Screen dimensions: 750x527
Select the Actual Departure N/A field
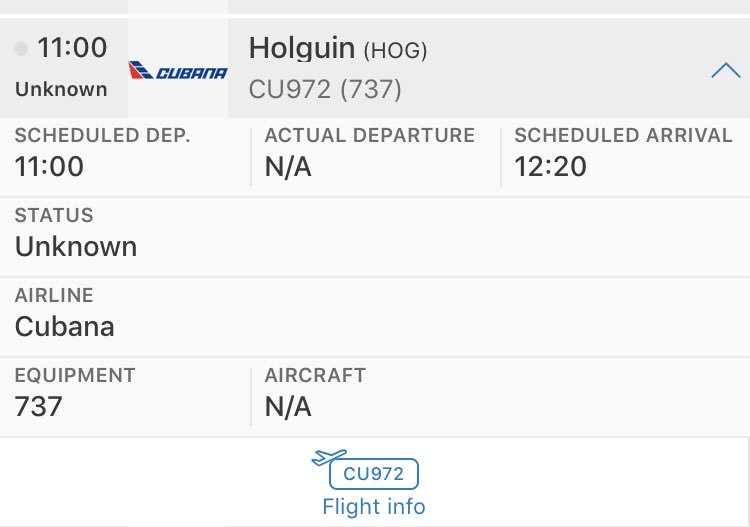pos(288,167)
